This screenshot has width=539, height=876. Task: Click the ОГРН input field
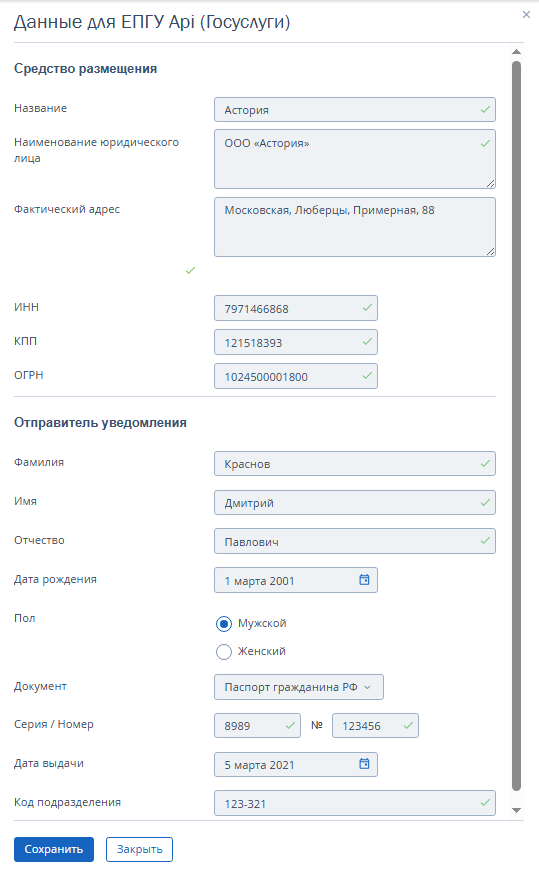coord(296,376)
